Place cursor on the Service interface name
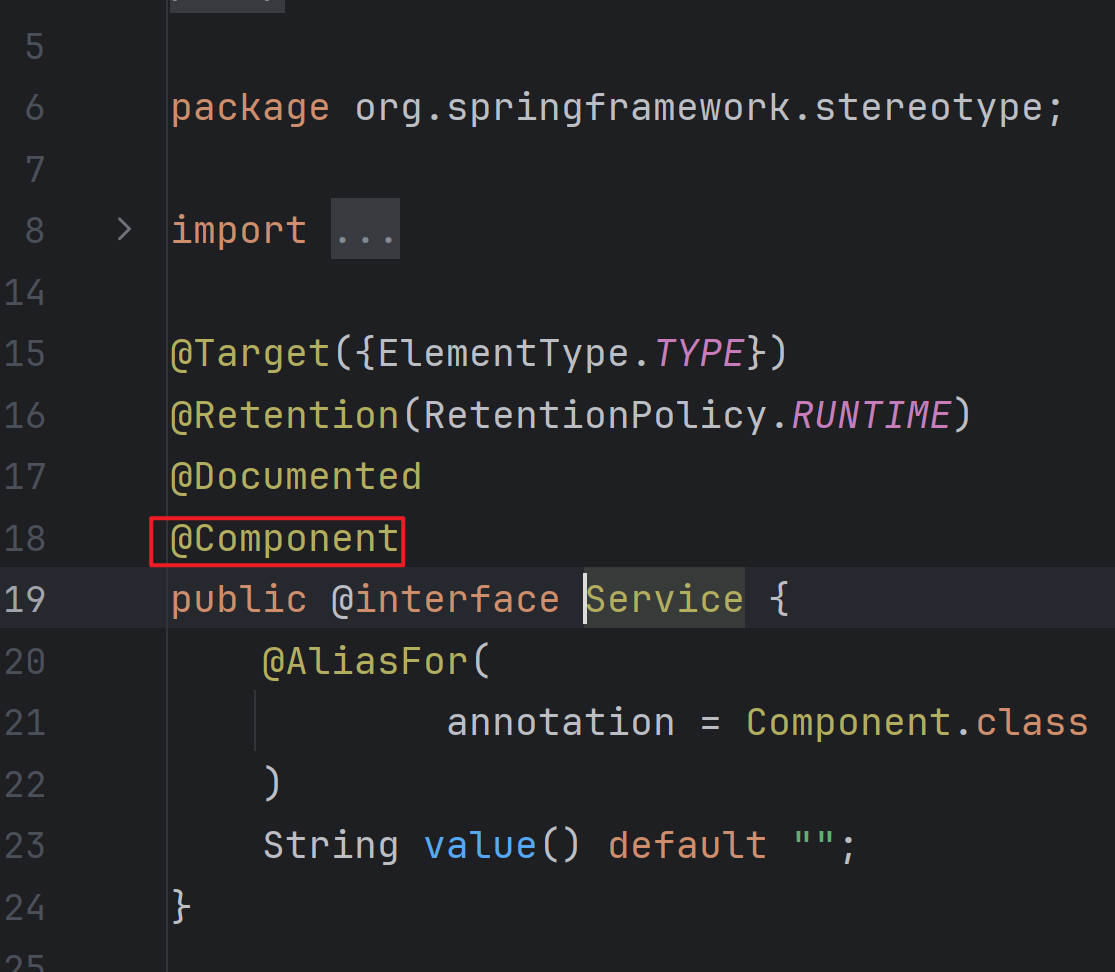 click(665, 600)
